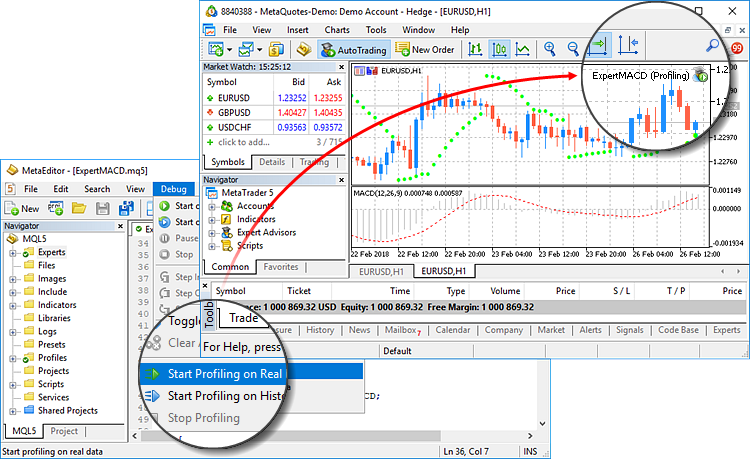Click 'click to add...' in Market Watch
Viewport: 750px width, 459px height.
(244, 142)
